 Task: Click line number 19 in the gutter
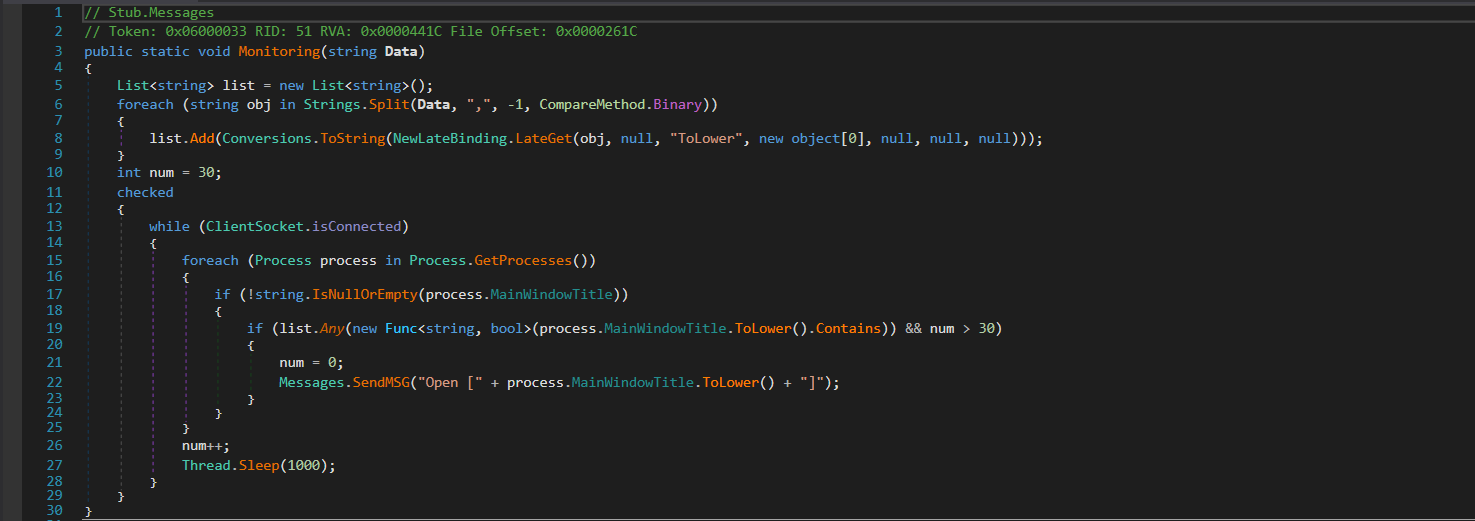pos(54,329)
